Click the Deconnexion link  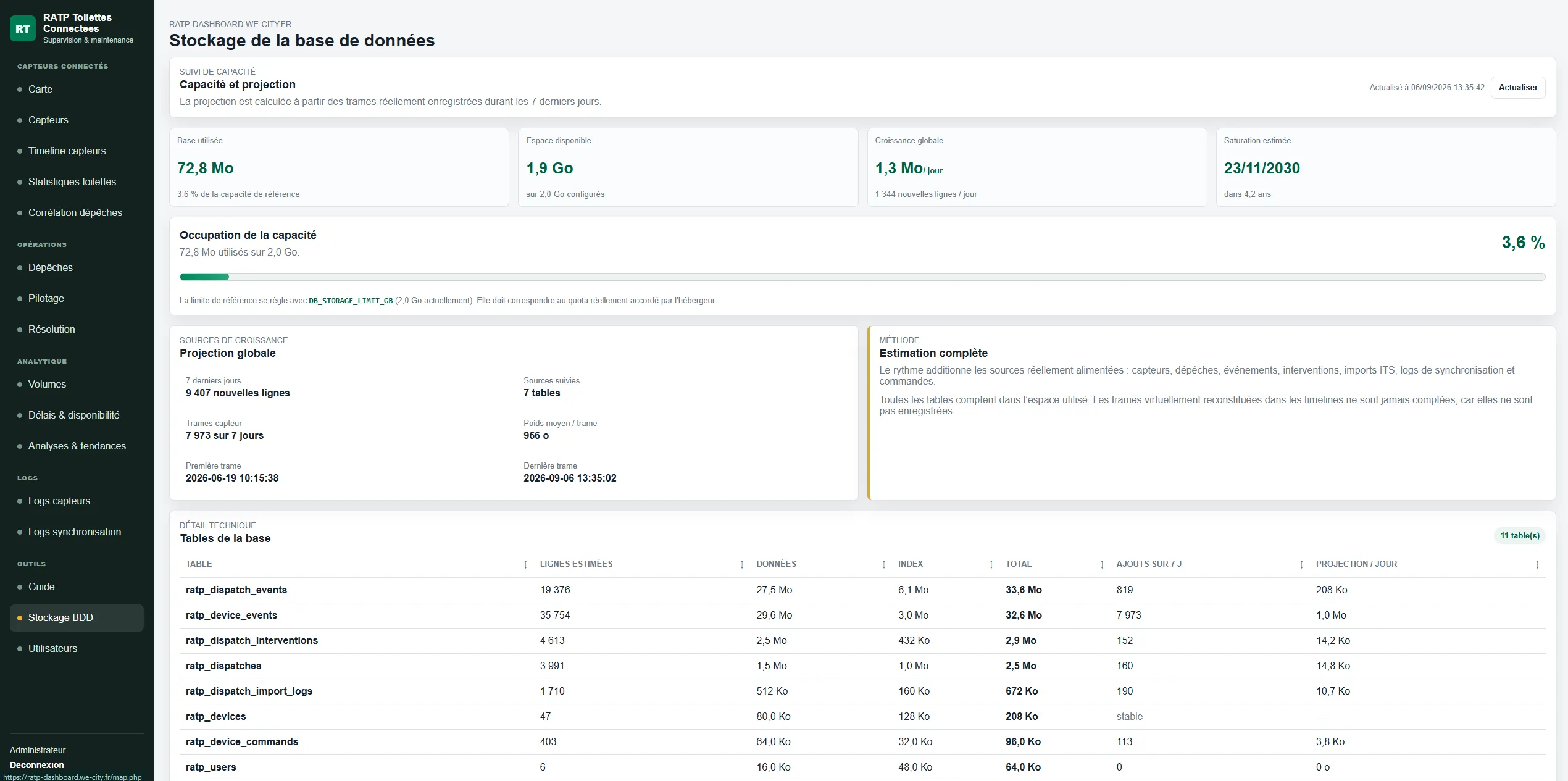tap(37, 765)
